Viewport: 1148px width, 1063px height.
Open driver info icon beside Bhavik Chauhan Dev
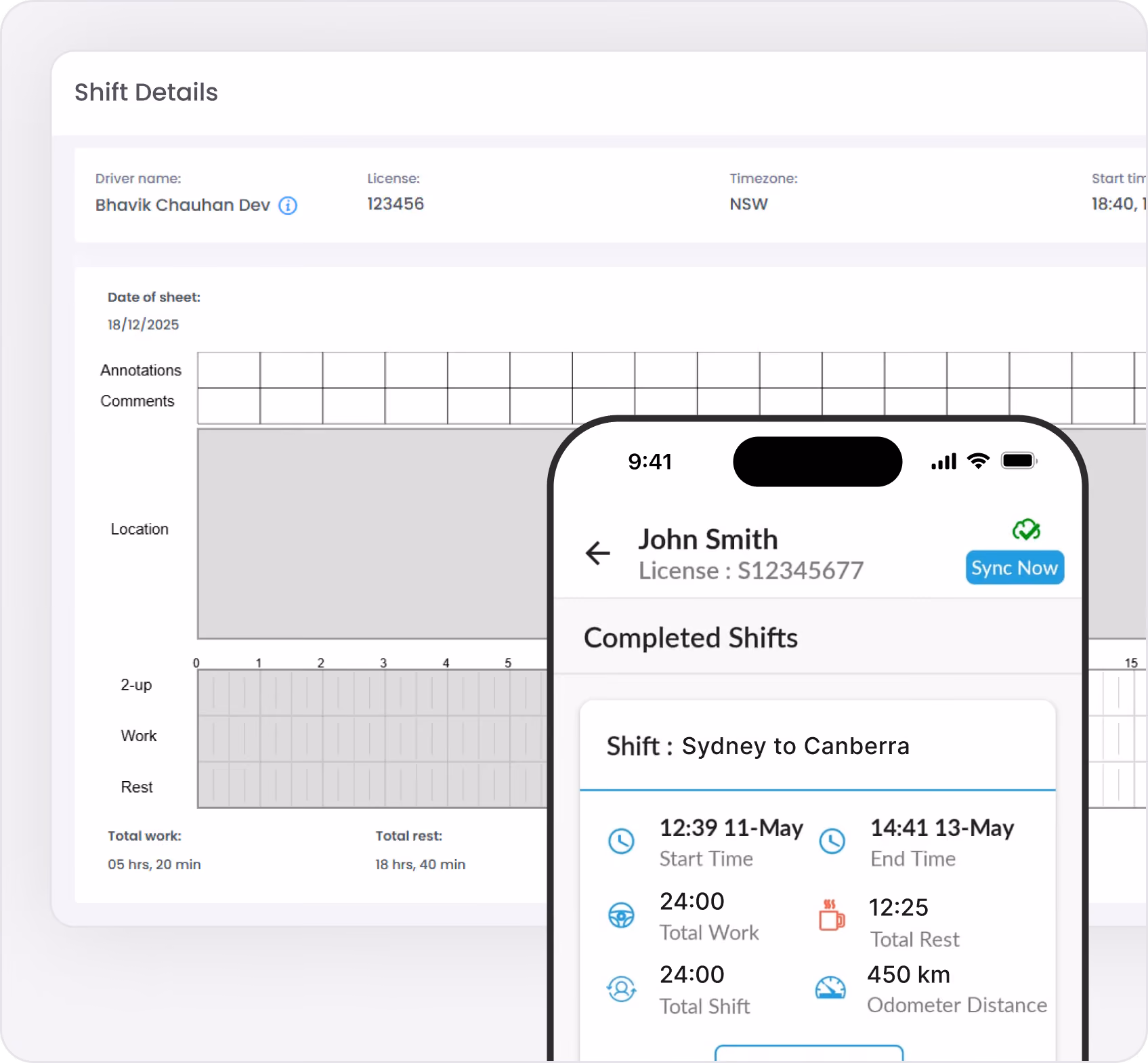[288, 205]
